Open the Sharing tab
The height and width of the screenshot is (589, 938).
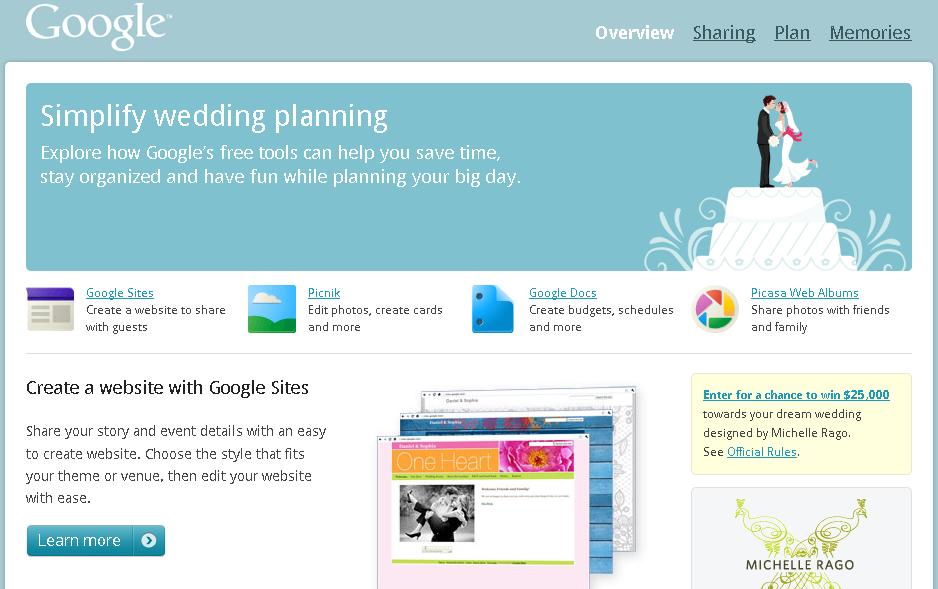pyautogui.click(x=724, y=32)
